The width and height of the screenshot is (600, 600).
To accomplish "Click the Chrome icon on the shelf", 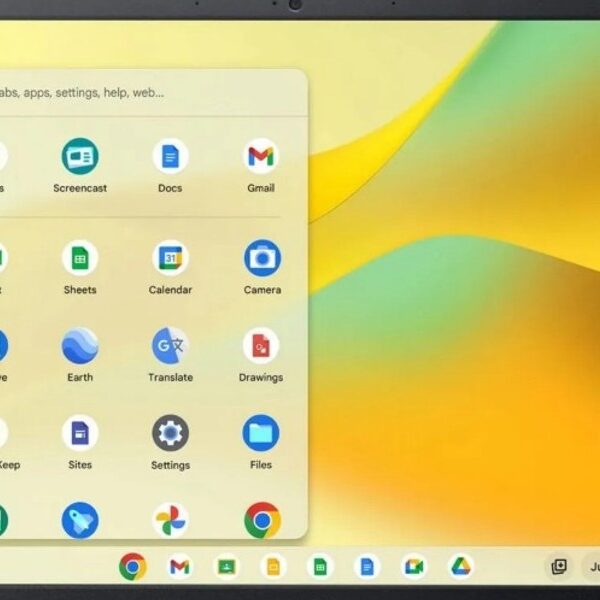I will [x=133, y=567].
